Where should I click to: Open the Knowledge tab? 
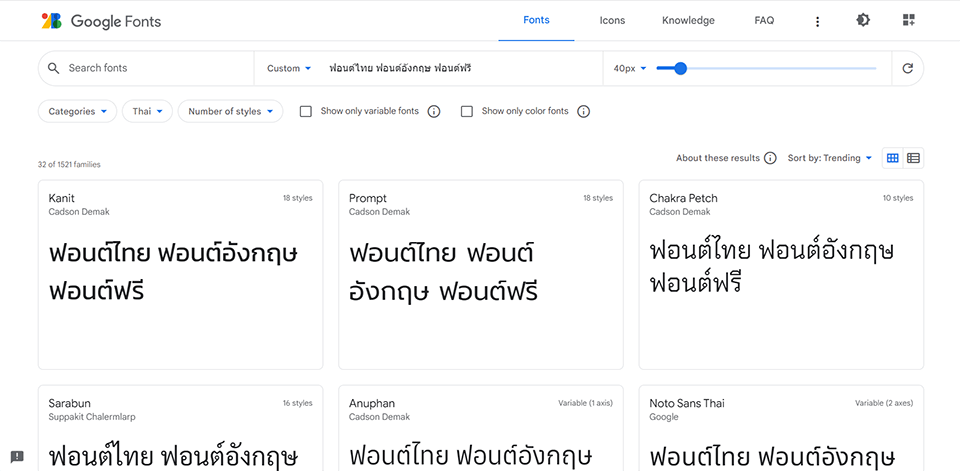point(688,20)
